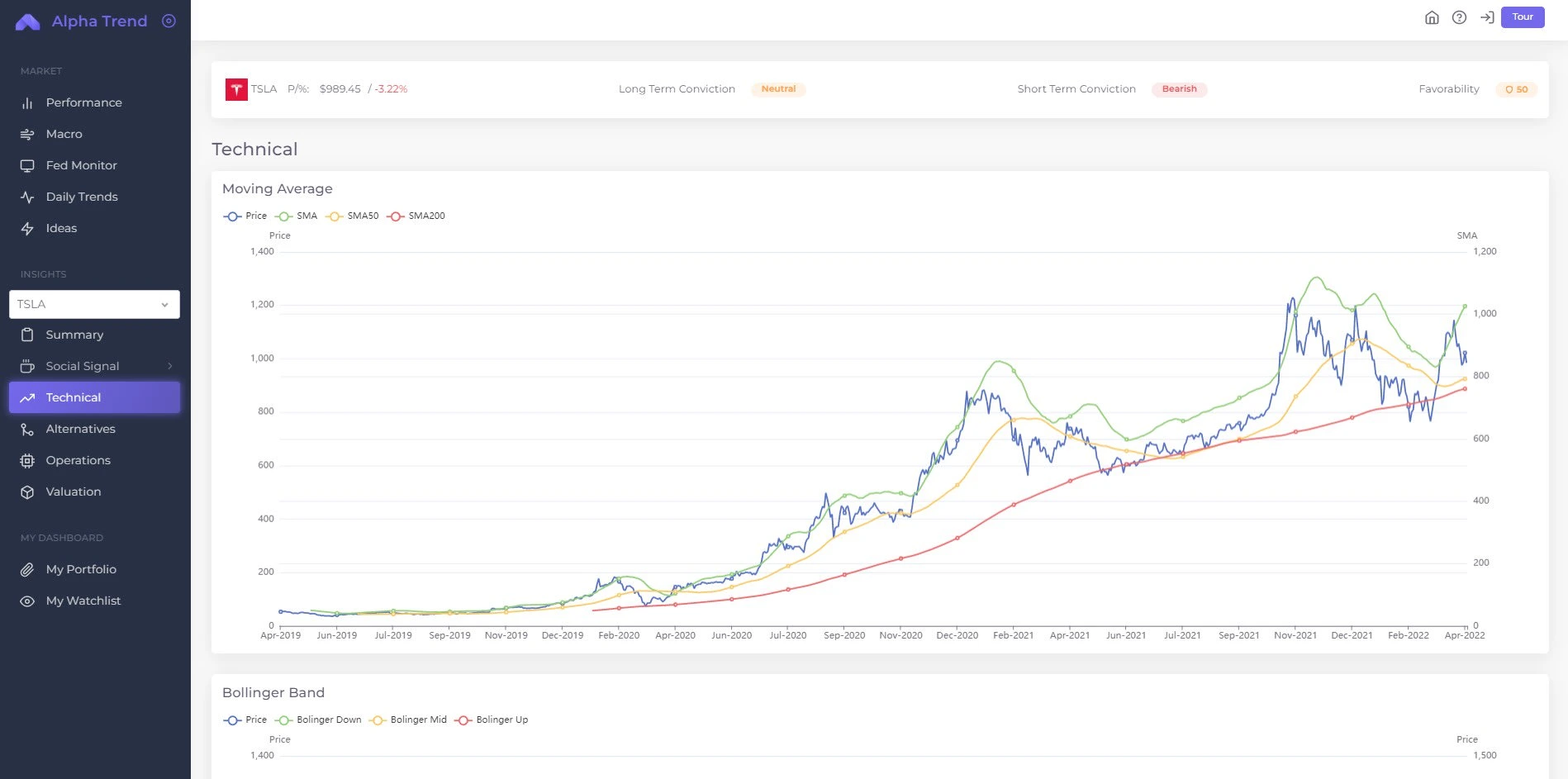The width and height of the screenshot is (1568, 779).
Task: Click the Alternatives branch icon
Action: [27, 429]
